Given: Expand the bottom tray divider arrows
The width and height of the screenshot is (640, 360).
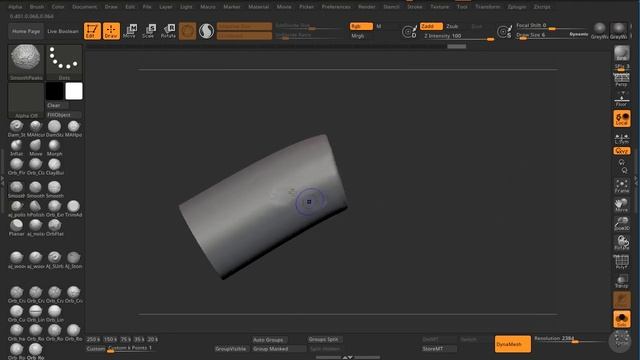Looking at the screenshot, I should pos(347,357).
